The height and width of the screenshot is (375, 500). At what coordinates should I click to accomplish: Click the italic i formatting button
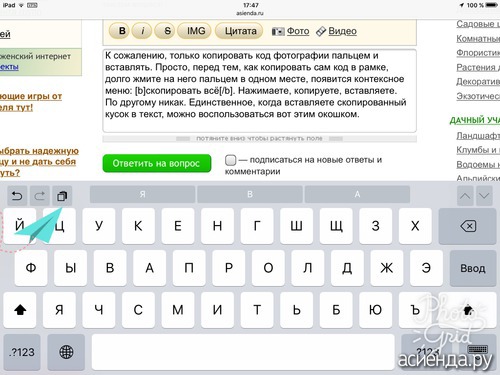[x=142, y=31]
